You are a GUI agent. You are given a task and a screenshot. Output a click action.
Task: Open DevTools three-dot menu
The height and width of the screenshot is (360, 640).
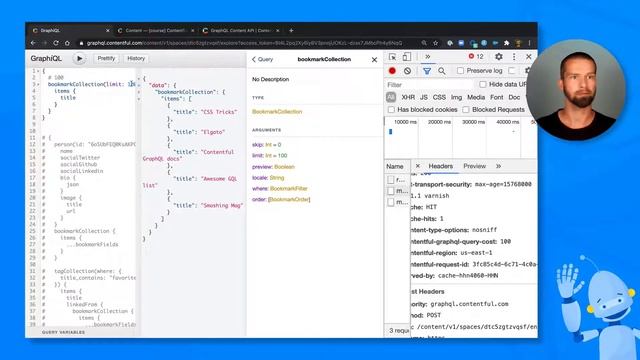click(x=514, y=57)
